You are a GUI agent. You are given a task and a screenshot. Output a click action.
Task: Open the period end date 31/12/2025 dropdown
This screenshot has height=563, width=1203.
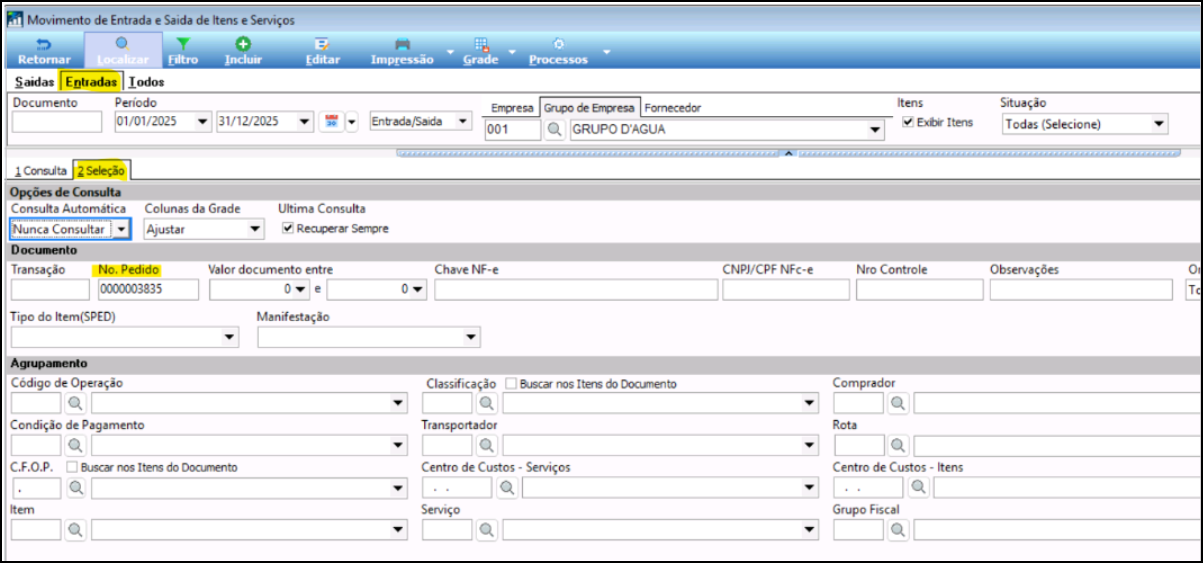point(305,122)
